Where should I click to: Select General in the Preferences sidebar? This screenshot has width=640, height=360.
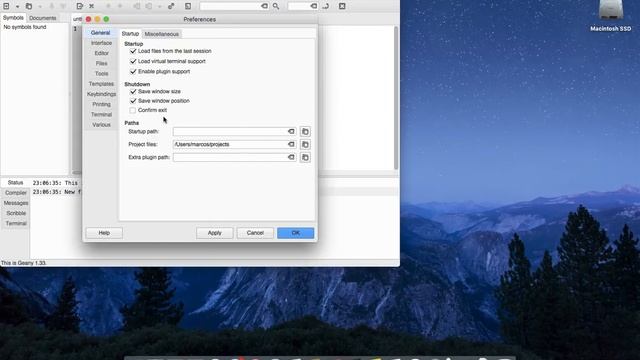point(100,33)
